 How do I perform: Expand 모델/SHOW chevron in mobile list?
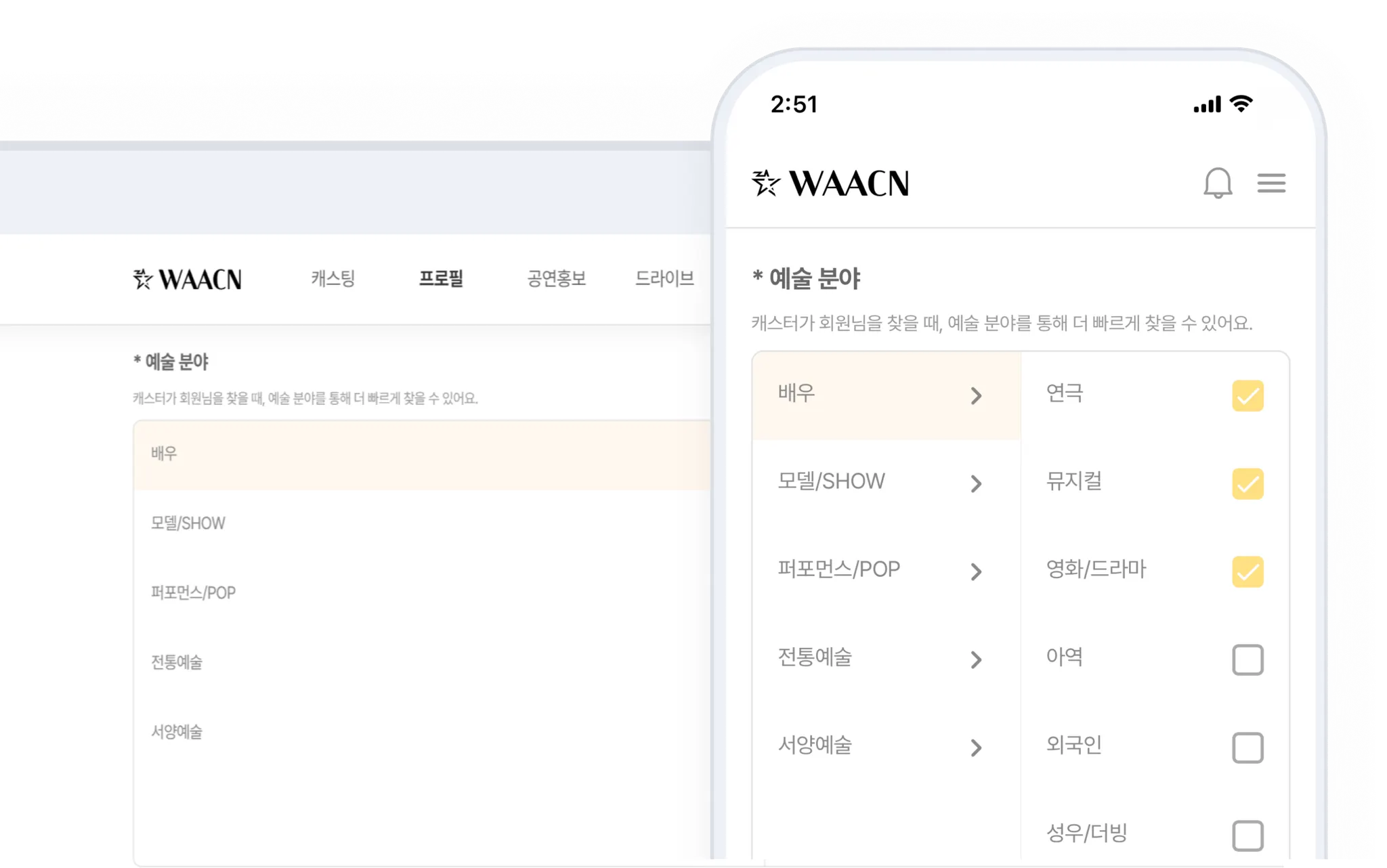(976, 483)
